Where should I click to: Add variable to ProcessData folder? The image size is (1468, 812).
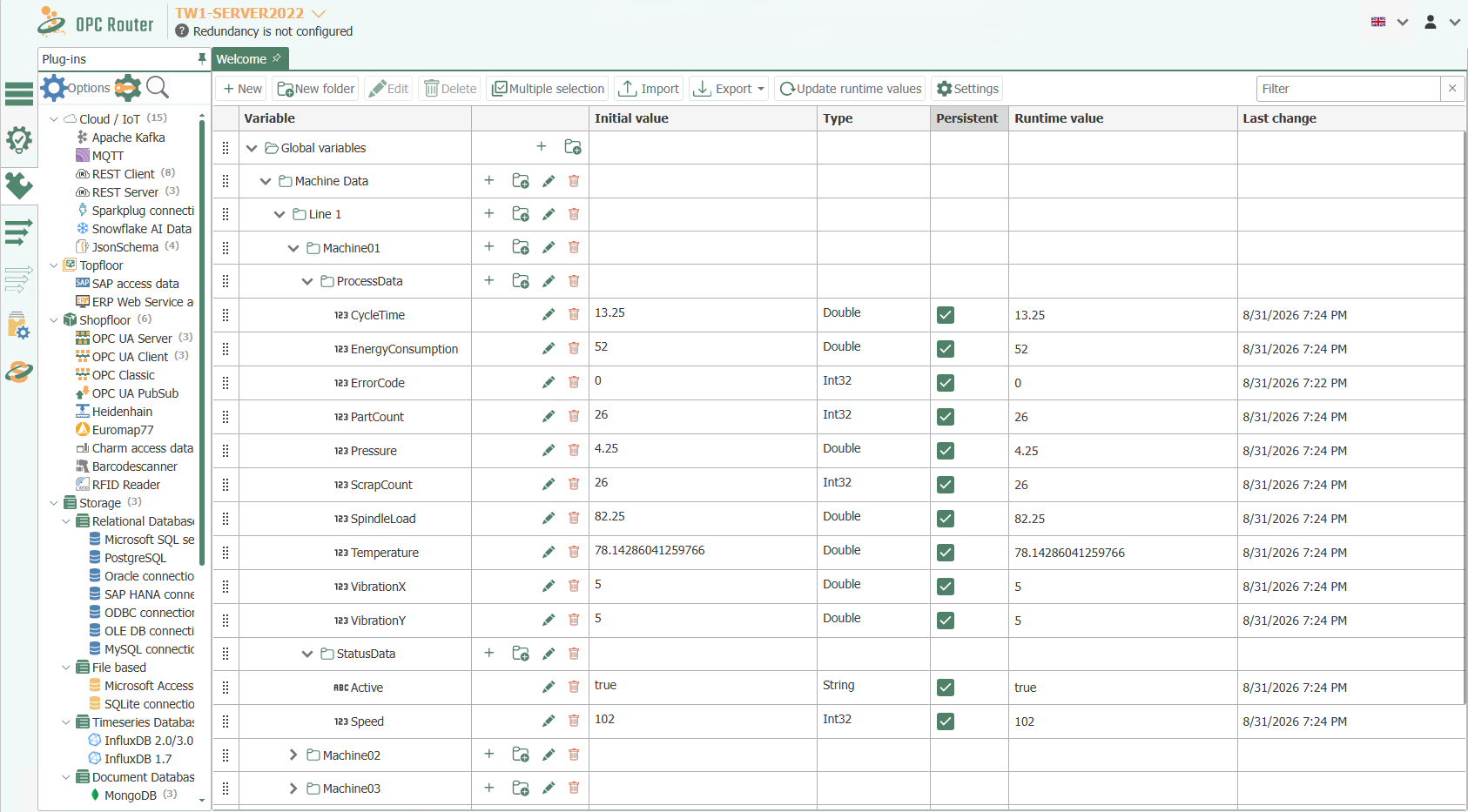pyautogui.click(x=489, y=280)
